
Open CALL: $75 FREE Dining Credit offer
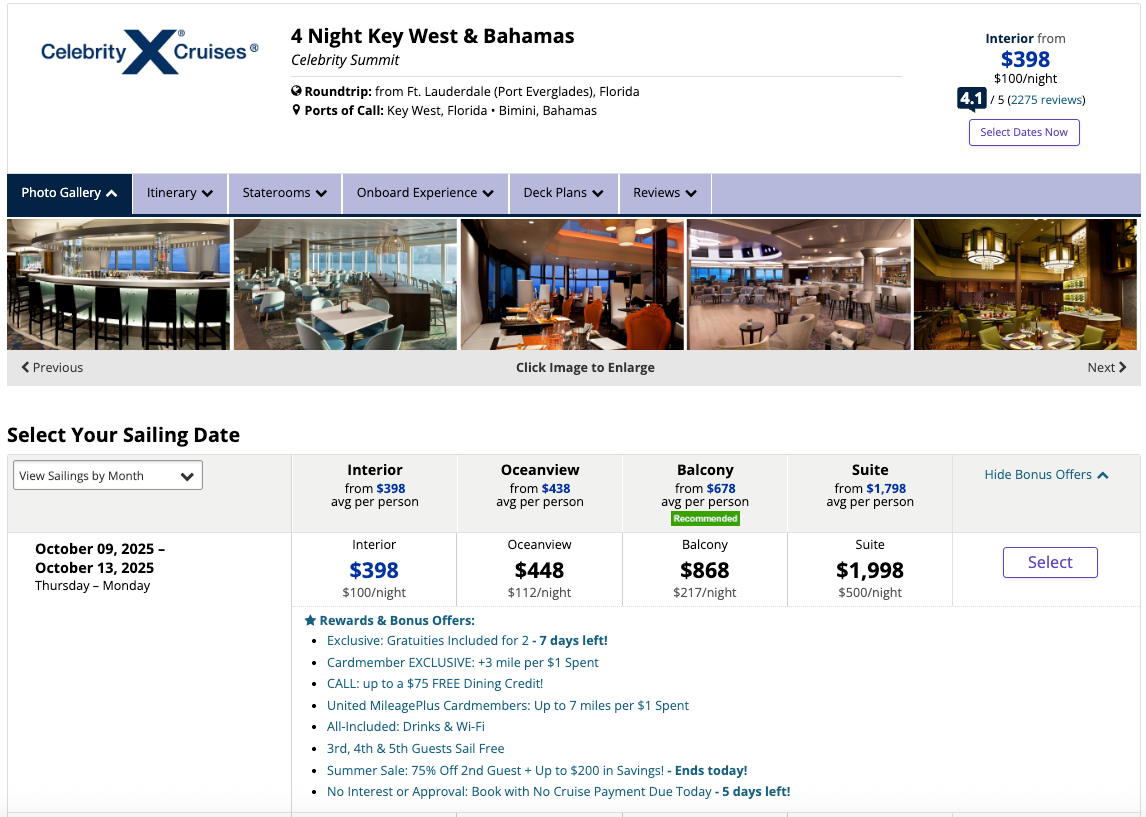tap(435, 684)
